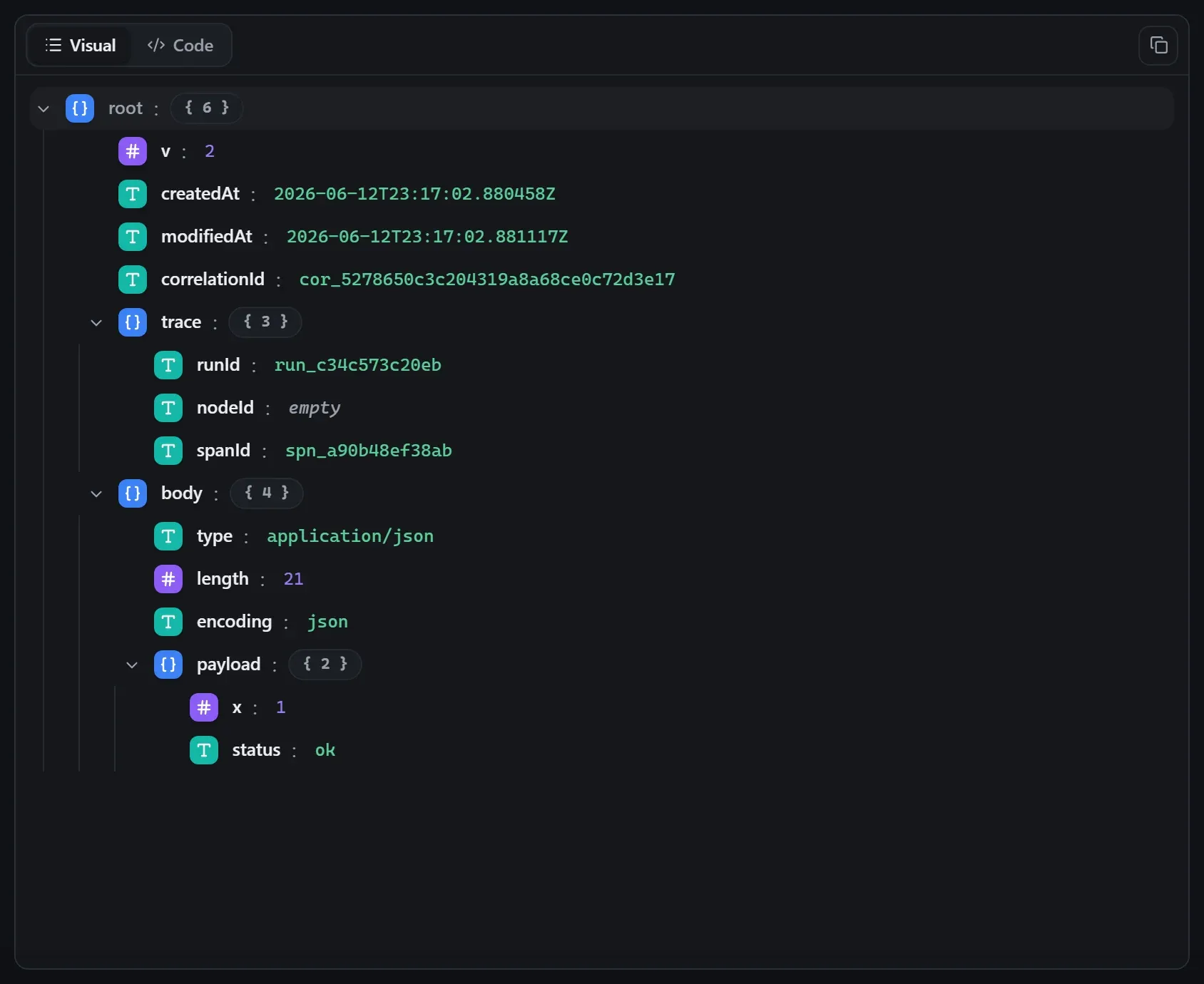Click the object icon beside payload
The image size is (1204, 984).
(168, 665)
